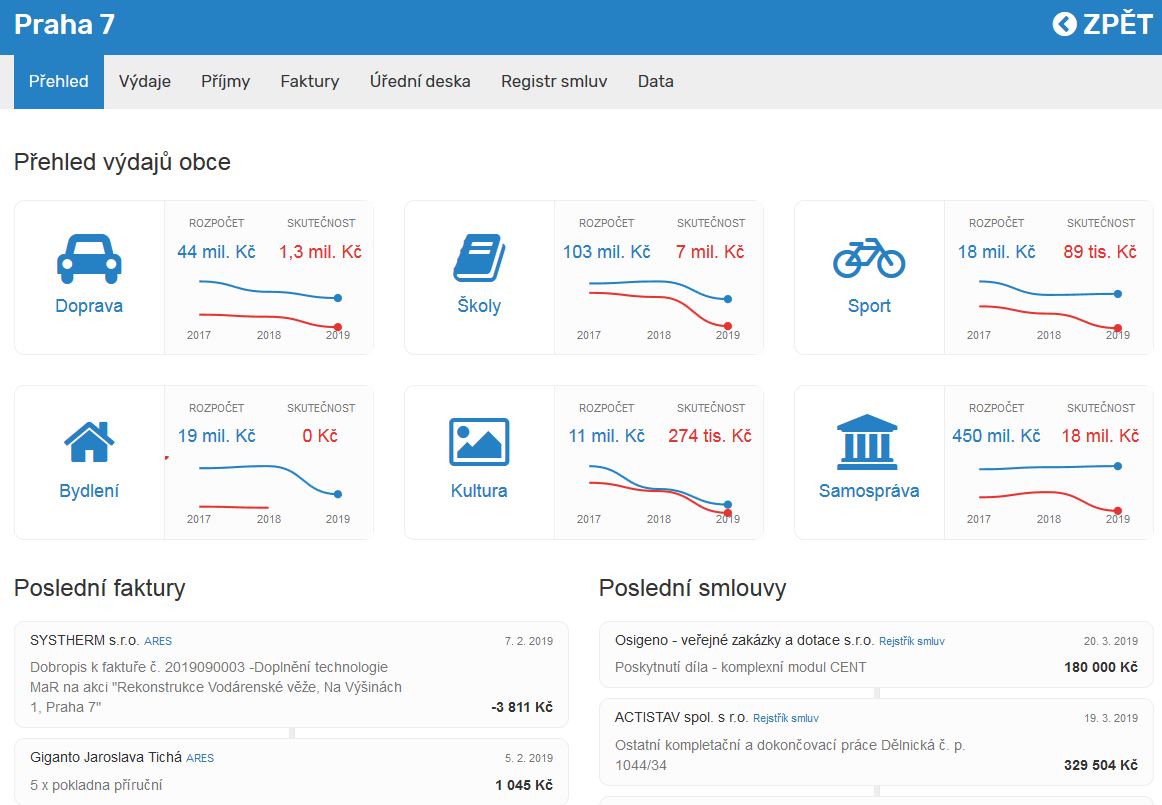
Task: Open Rejstřík smluv link for Osigeno
Action: click(911, 641)
